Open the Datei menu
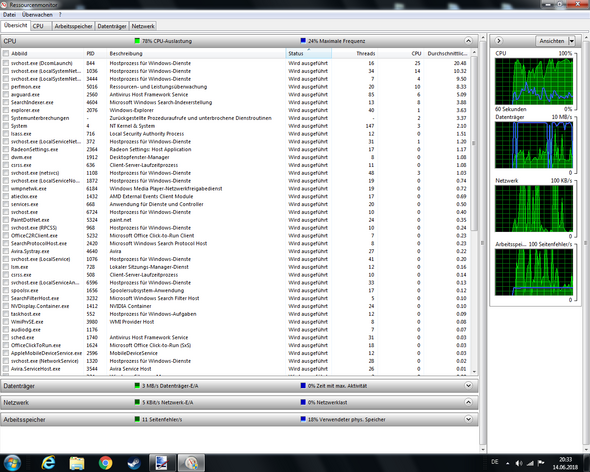This screenshot has height=472, width=590. coord(9,15)
